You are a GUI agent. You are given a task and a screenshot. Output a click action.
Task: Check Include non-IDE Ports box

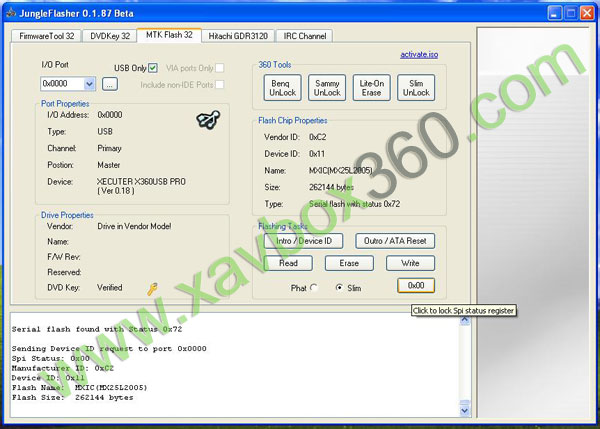[219, 85]
